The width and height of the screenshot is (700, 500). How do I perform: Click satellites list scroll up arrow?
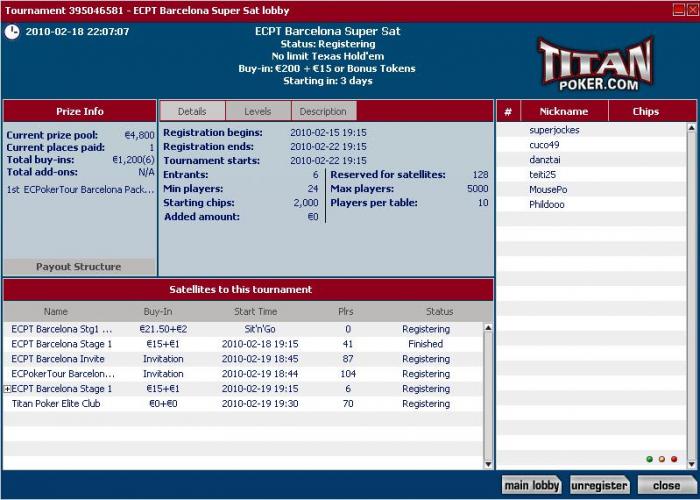(x=488, y=328)
